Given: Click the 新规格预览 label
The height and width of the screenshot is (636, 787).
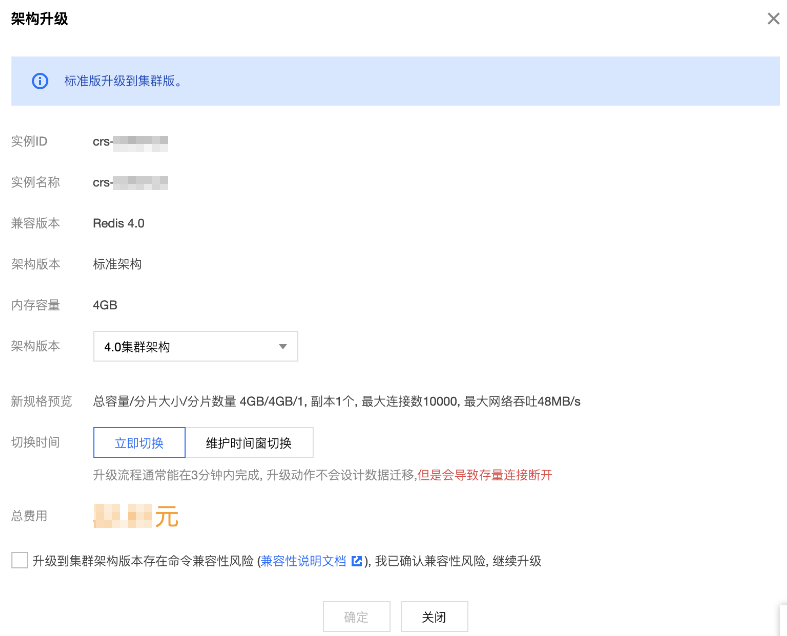Looking at the screenshot, I should [x=42, y=402].
